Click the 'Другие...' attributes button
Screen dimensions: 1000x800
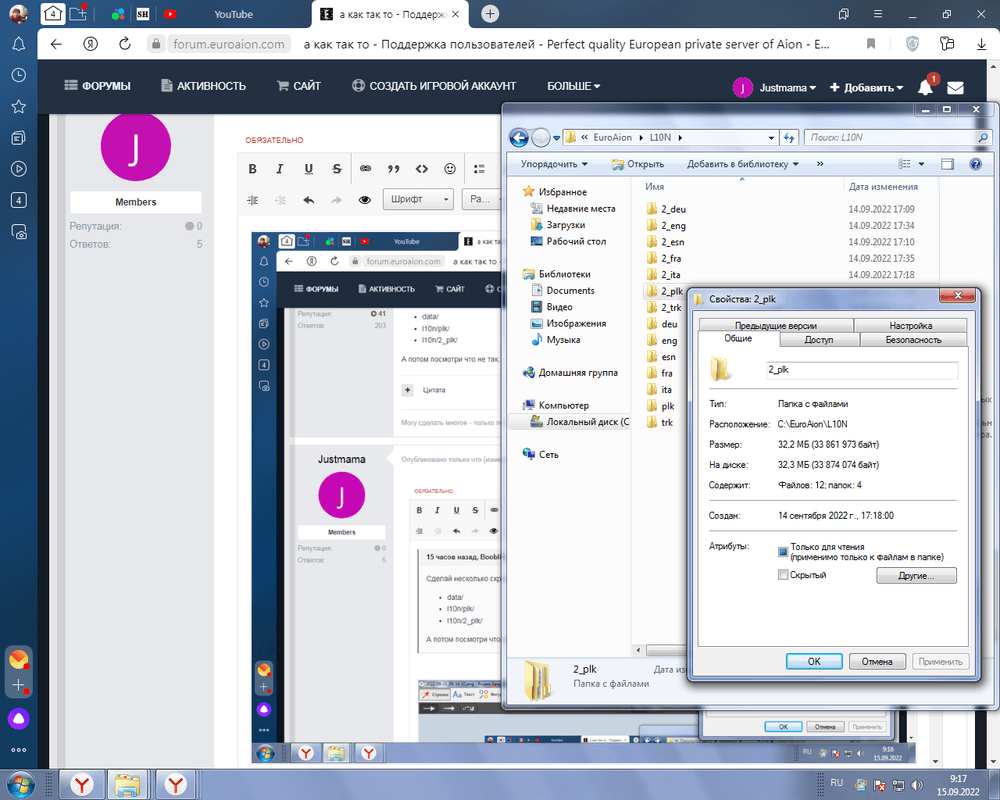[x=916, y=576]
